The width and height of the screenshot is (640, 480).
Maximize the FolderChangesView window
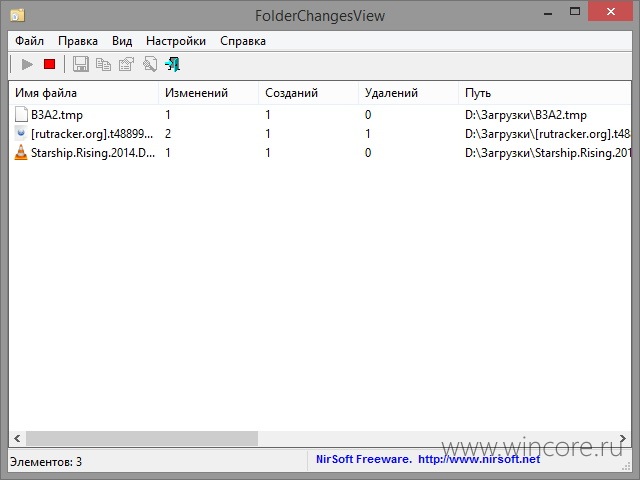point(575,12)
